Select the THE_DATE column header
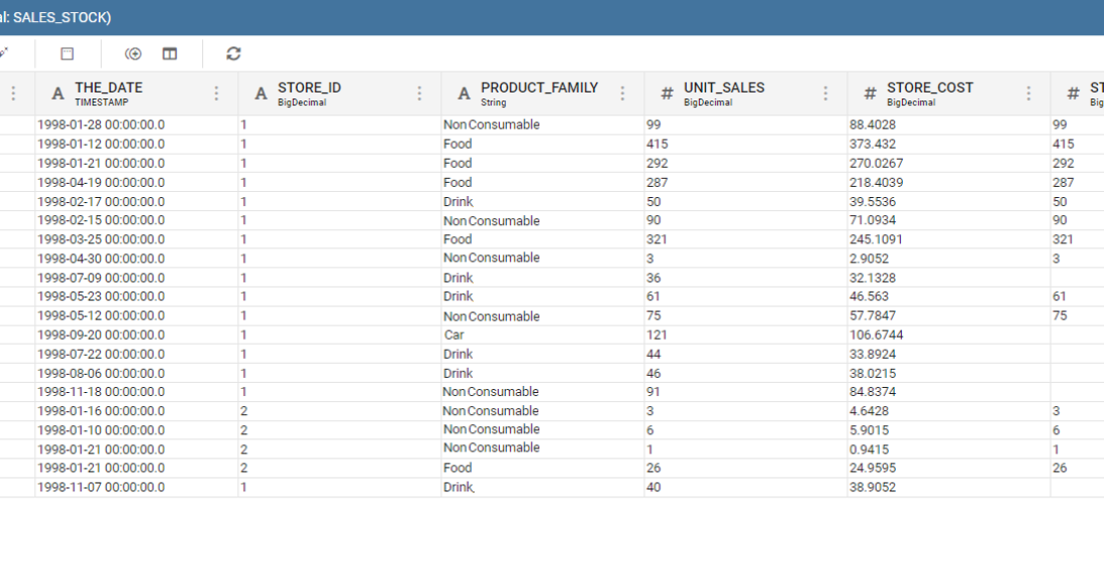The width and height of the screenshot is (1104, 587). [x=137, y=94]
